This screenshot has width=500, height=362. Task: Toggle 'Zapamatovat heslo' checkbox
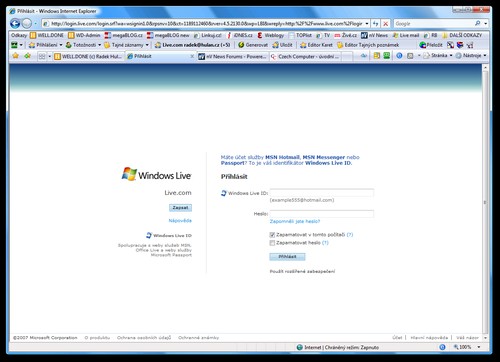pos(272,243)
